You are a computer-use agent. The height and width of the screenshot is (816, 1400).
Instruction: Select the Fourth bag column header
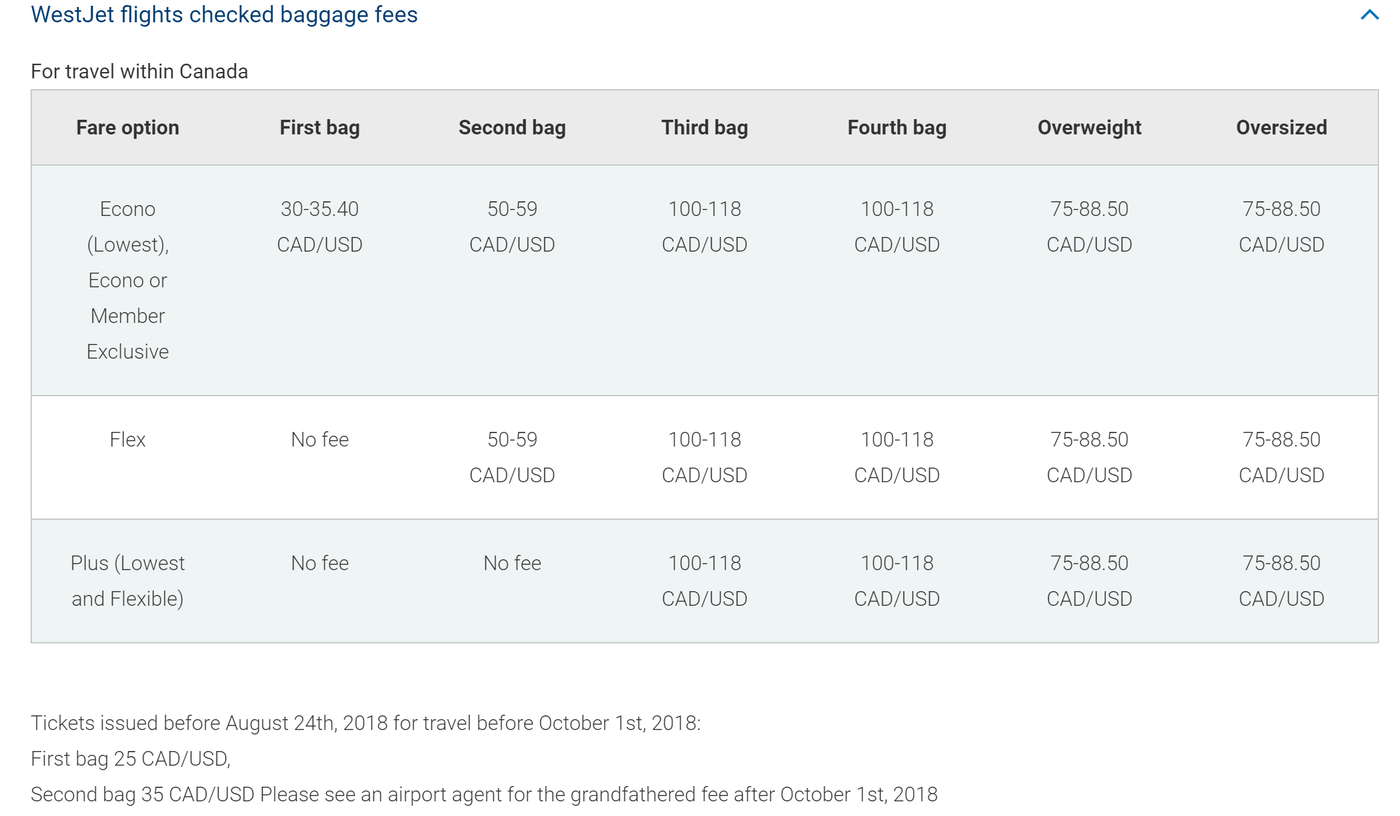[x=896, y=127]
